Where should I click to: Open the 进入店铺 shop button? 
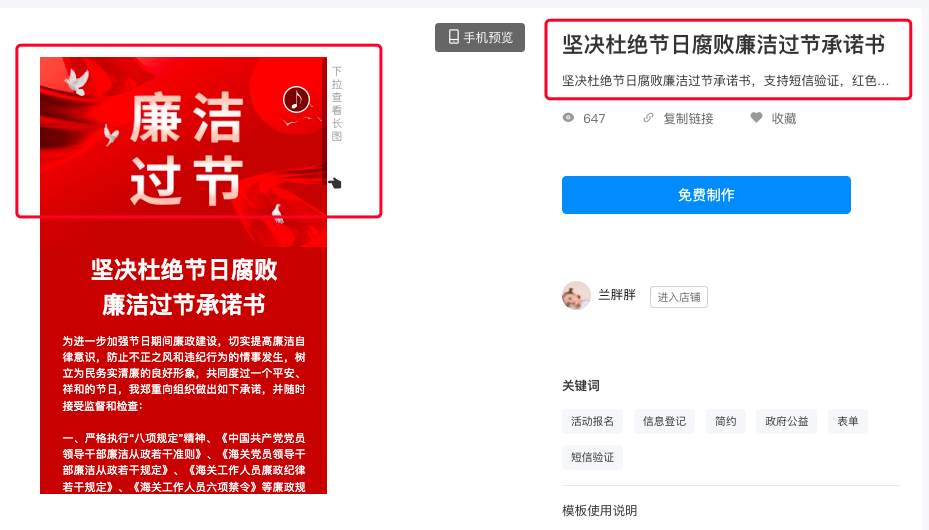678,297
